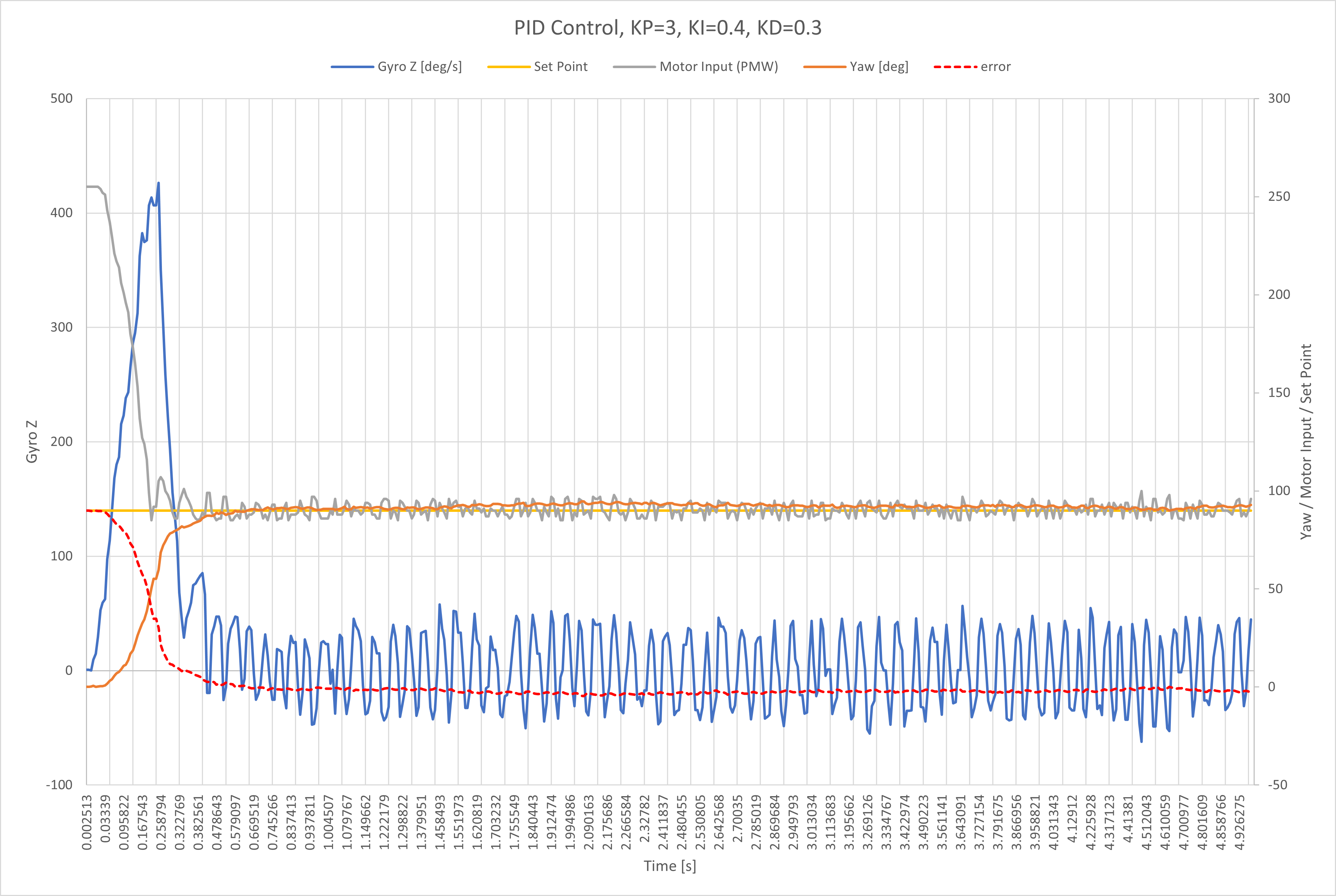Click the 400 tick label on Gyro Z axis
Viewport: 1336px width, 896px height.
[62, 213]
